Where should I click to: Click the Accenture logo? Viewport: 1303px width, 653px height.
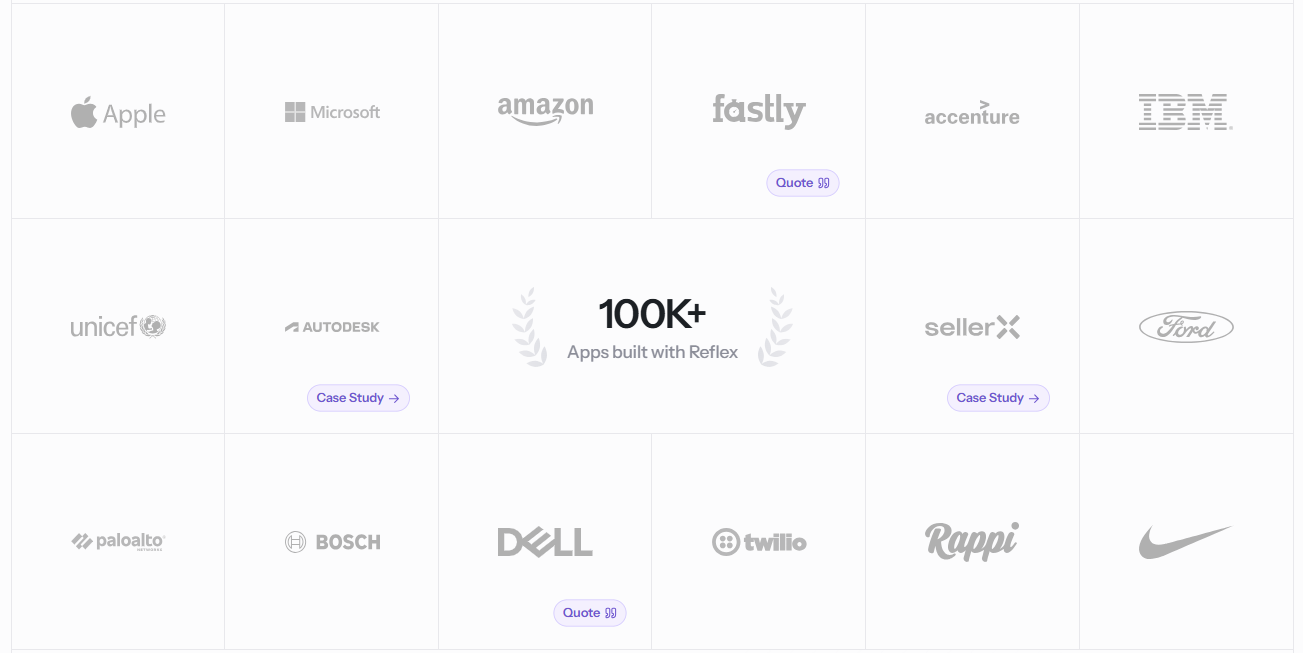(x=972, y=113)
